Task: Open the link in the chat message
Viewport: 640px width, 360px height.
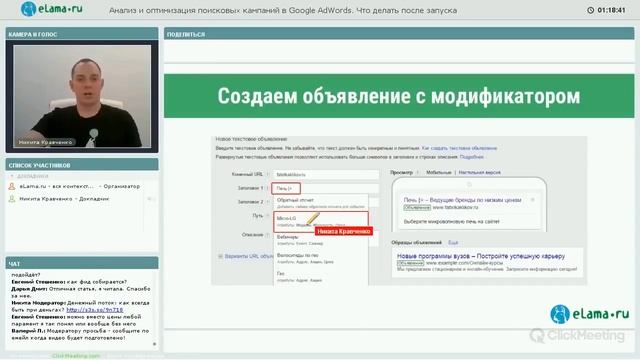Action: point(95,310)
